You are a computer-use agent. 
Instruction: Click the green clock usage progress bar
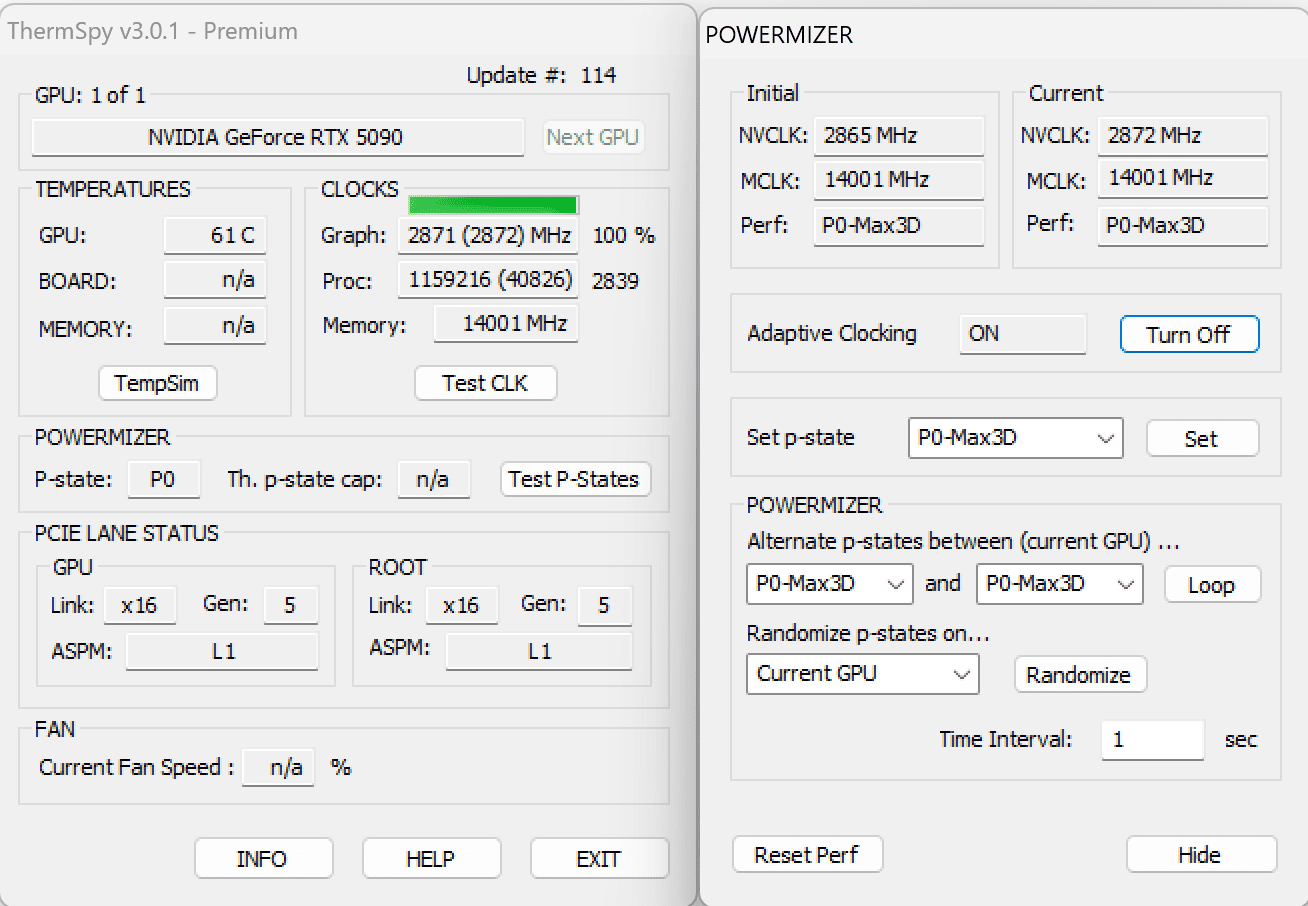(x=493, y=205)
